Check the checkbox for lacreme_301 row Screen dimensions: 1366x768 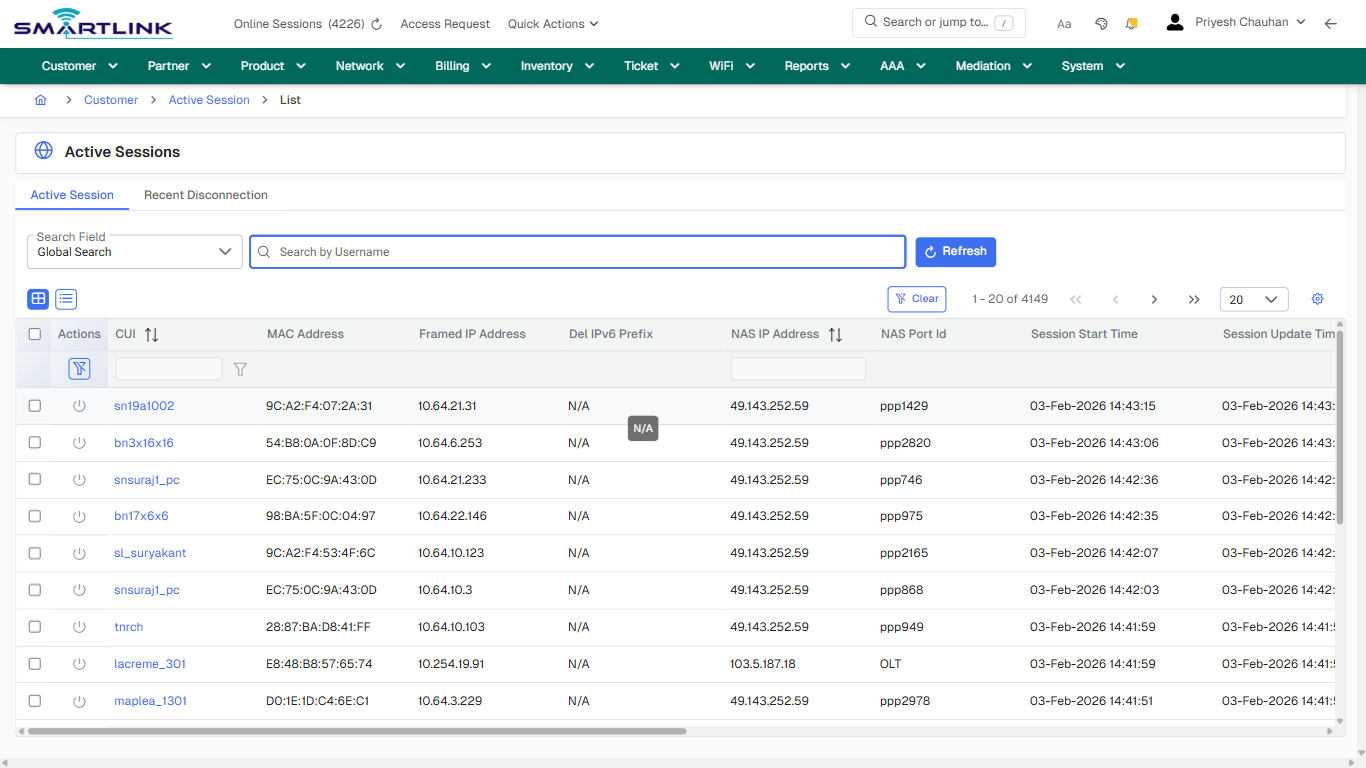pyautogui.click(x=34, y=664)
